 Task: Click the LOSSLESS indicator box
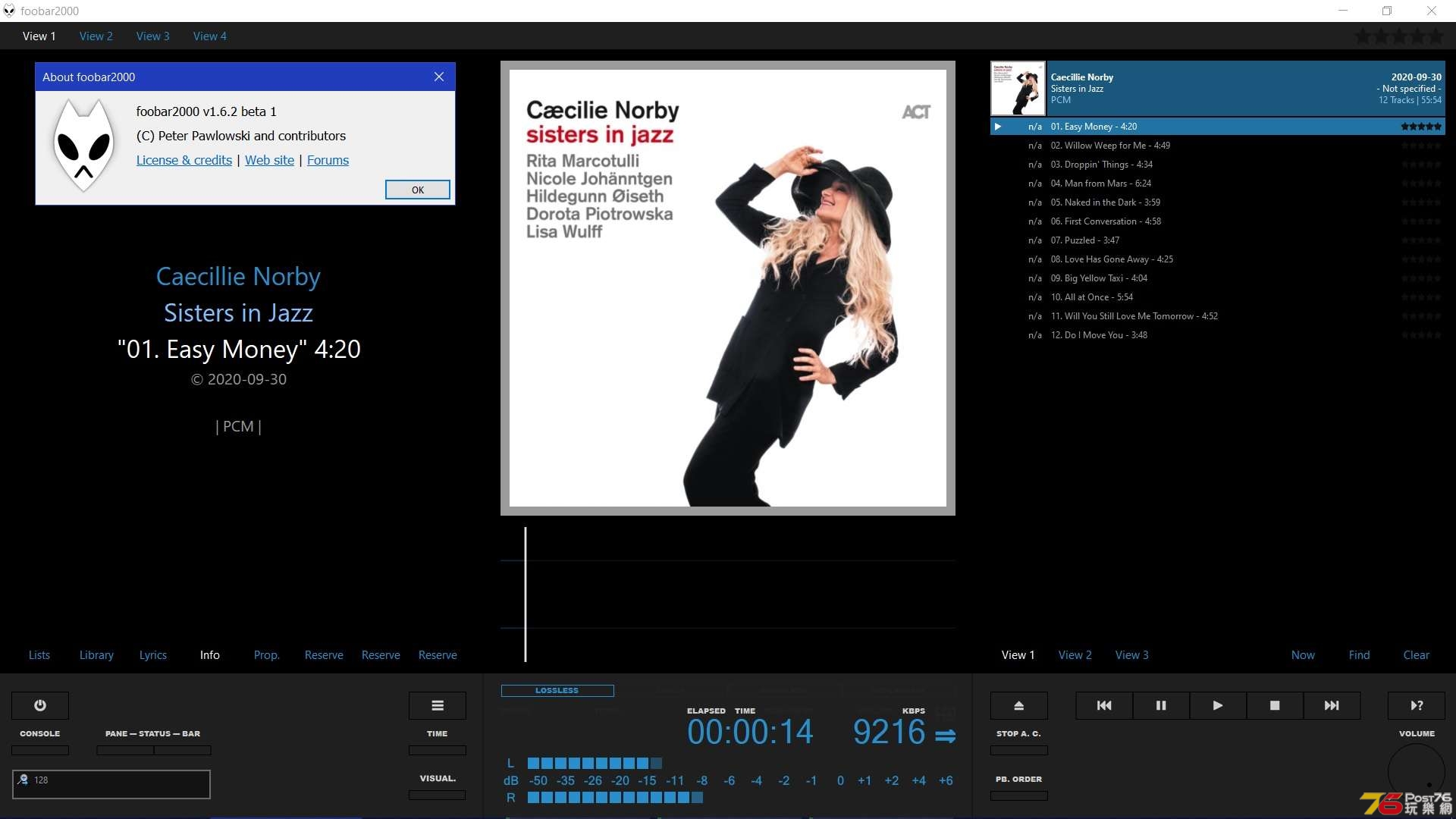[x=557, y=691]
